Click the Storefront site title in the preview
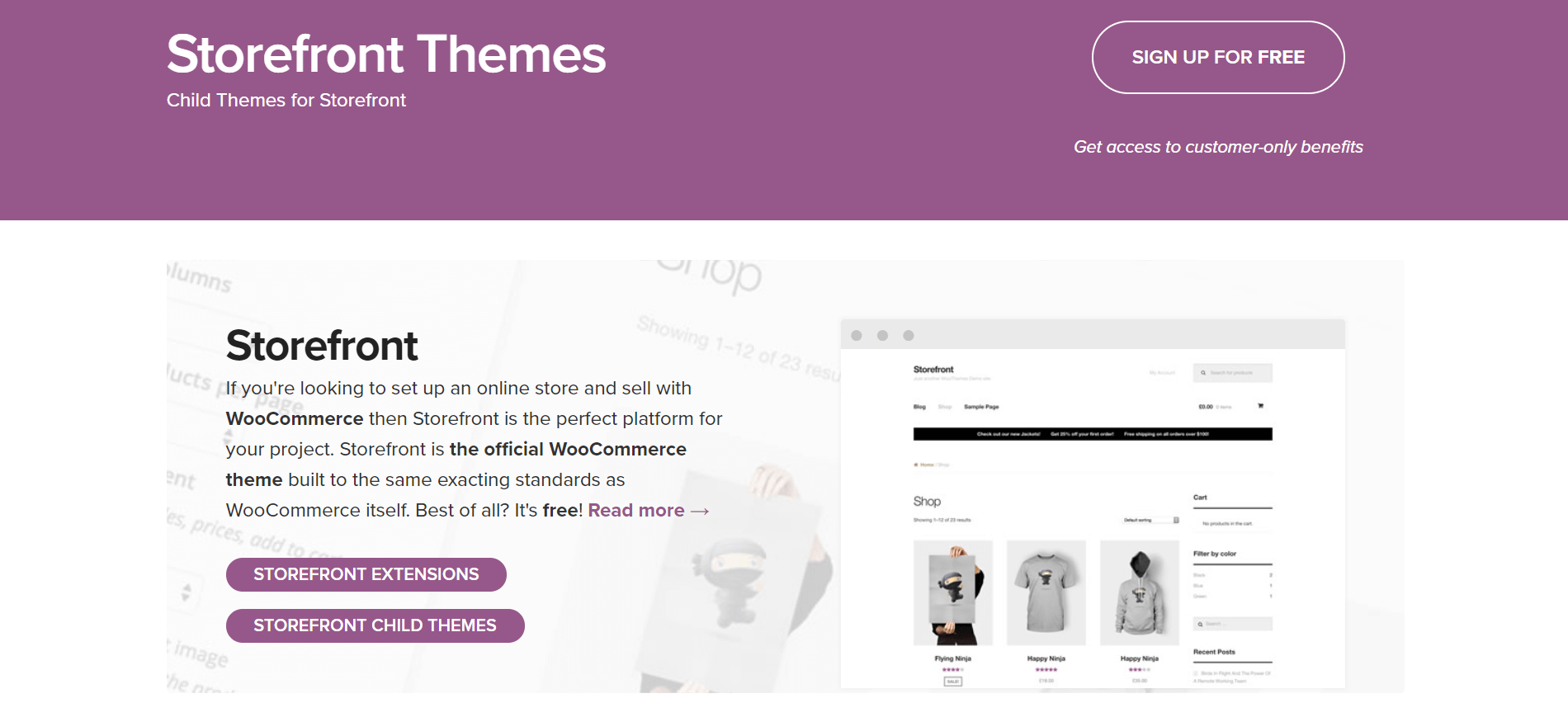 pyautogui.click(x=933, y=370)
